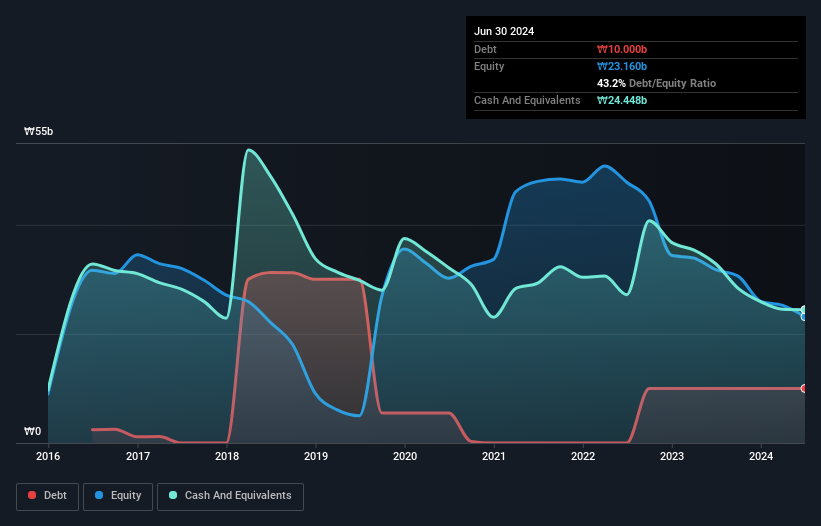This screenshot has width=821, height=526.
Task: Click the blue dot in Equity legend
Action: [99, 495]
